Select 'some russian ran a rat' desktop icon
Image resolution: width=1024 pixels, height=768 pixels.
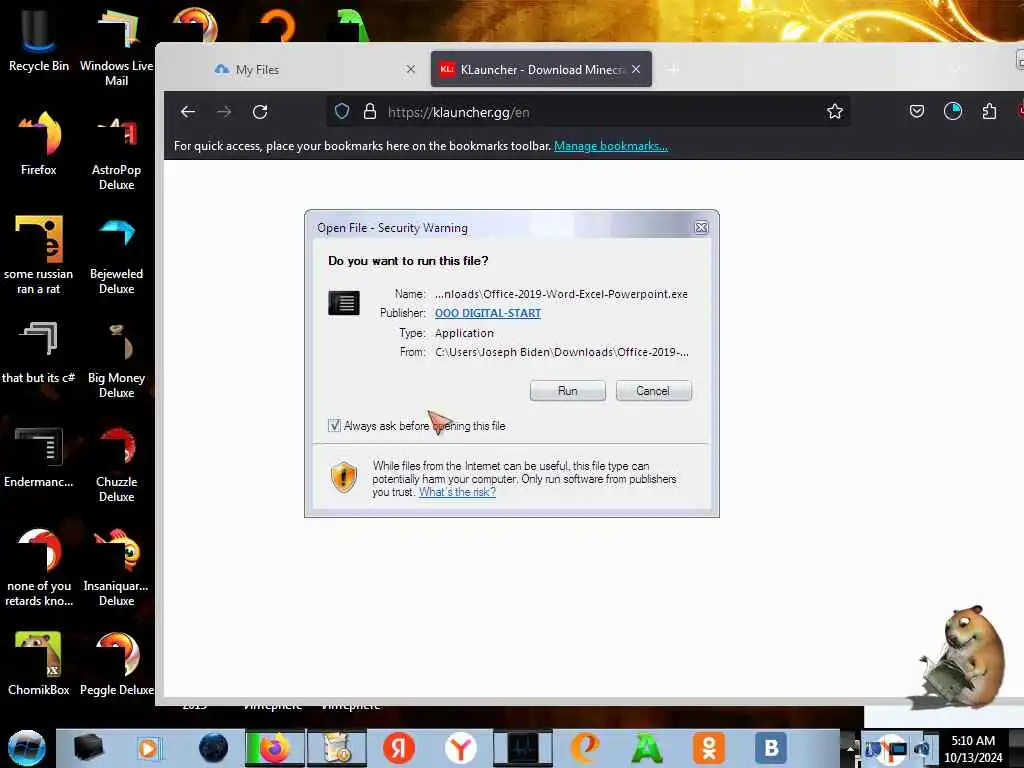[x=39, y=255]
